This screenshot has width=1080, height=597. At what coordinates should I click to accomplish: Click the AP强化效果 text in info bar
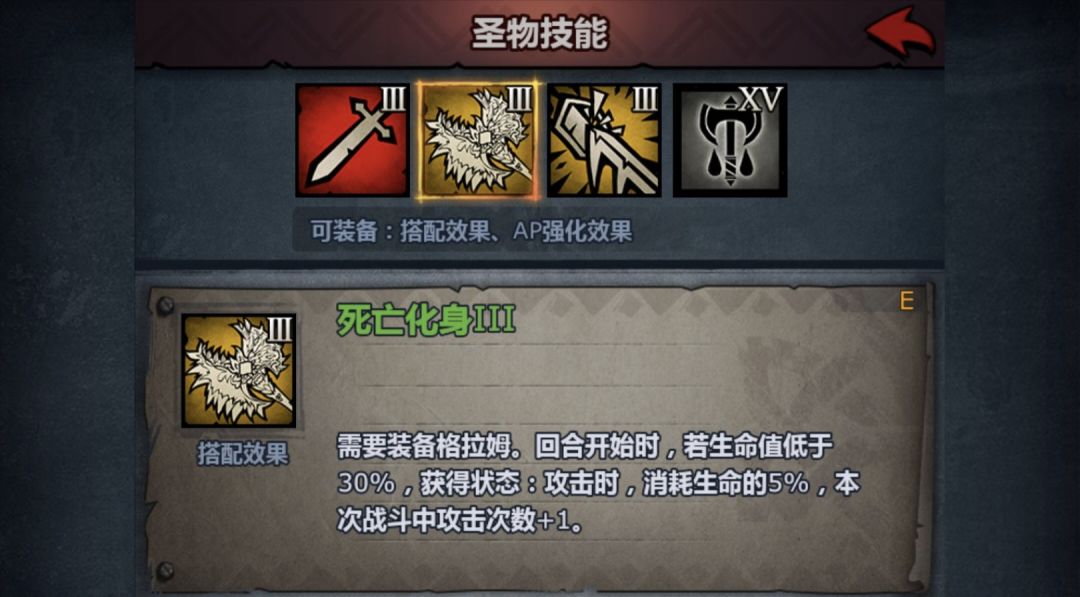pos(572,231)
